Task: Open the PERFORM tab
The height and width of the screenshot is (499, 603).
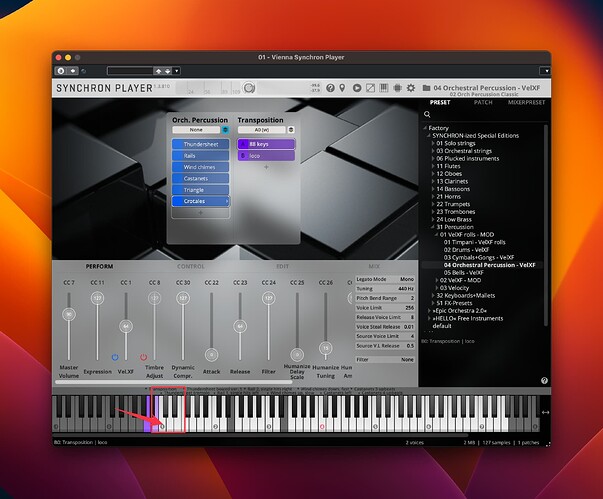Action: (99, 266)
